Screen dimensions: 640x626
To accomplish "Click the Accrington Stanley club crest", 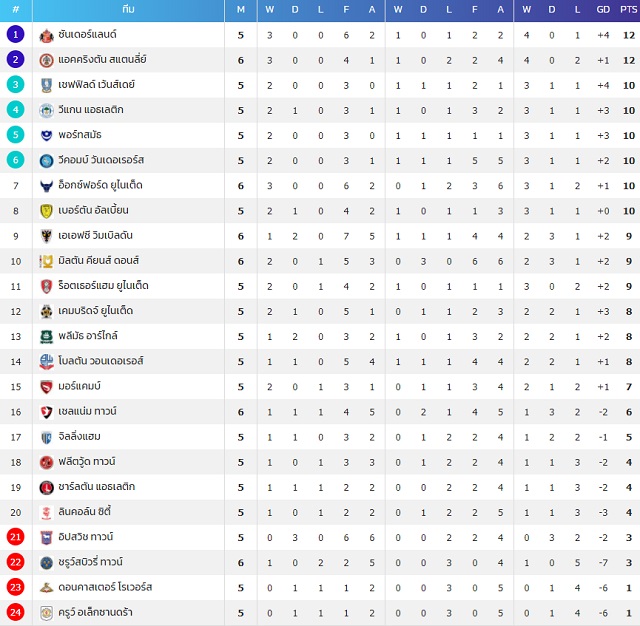I will point(47,60).
